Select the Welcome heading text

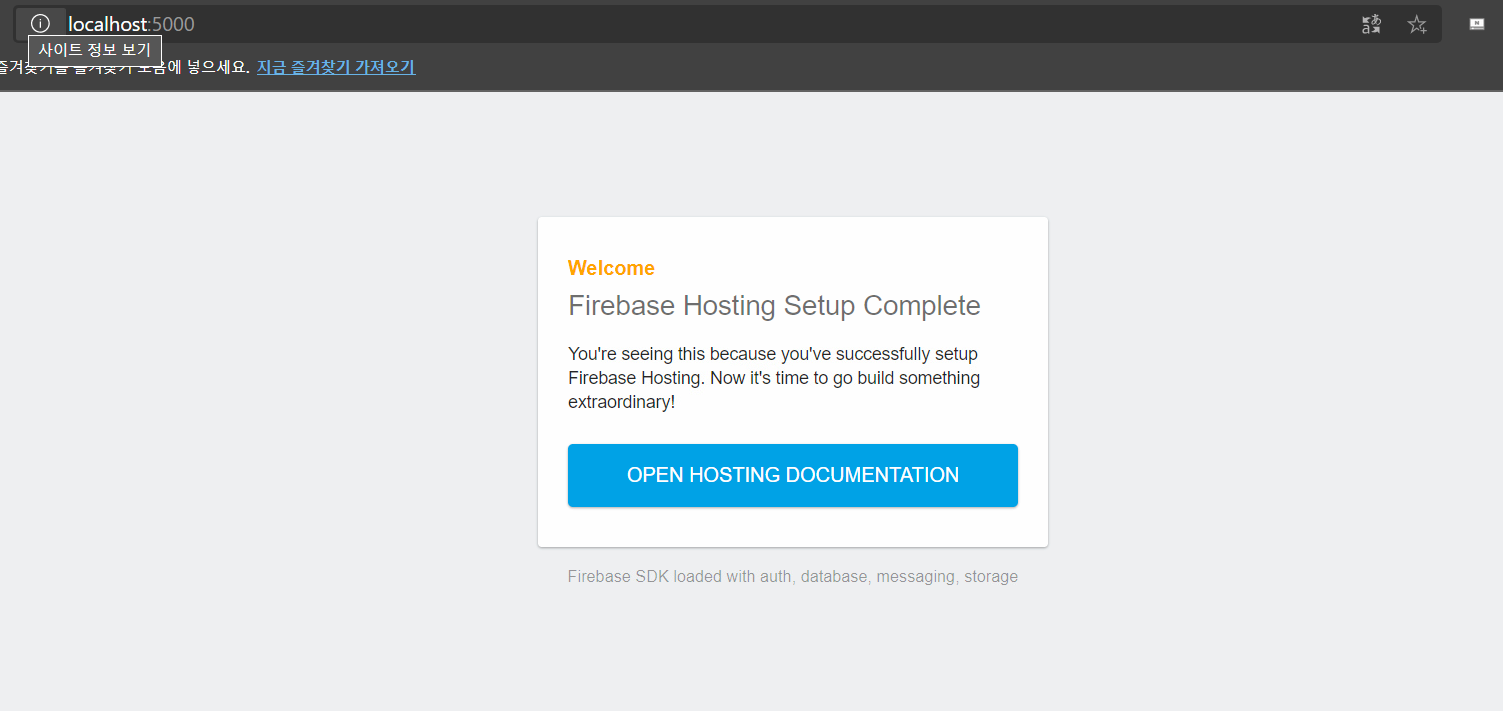tap(611, 268)
